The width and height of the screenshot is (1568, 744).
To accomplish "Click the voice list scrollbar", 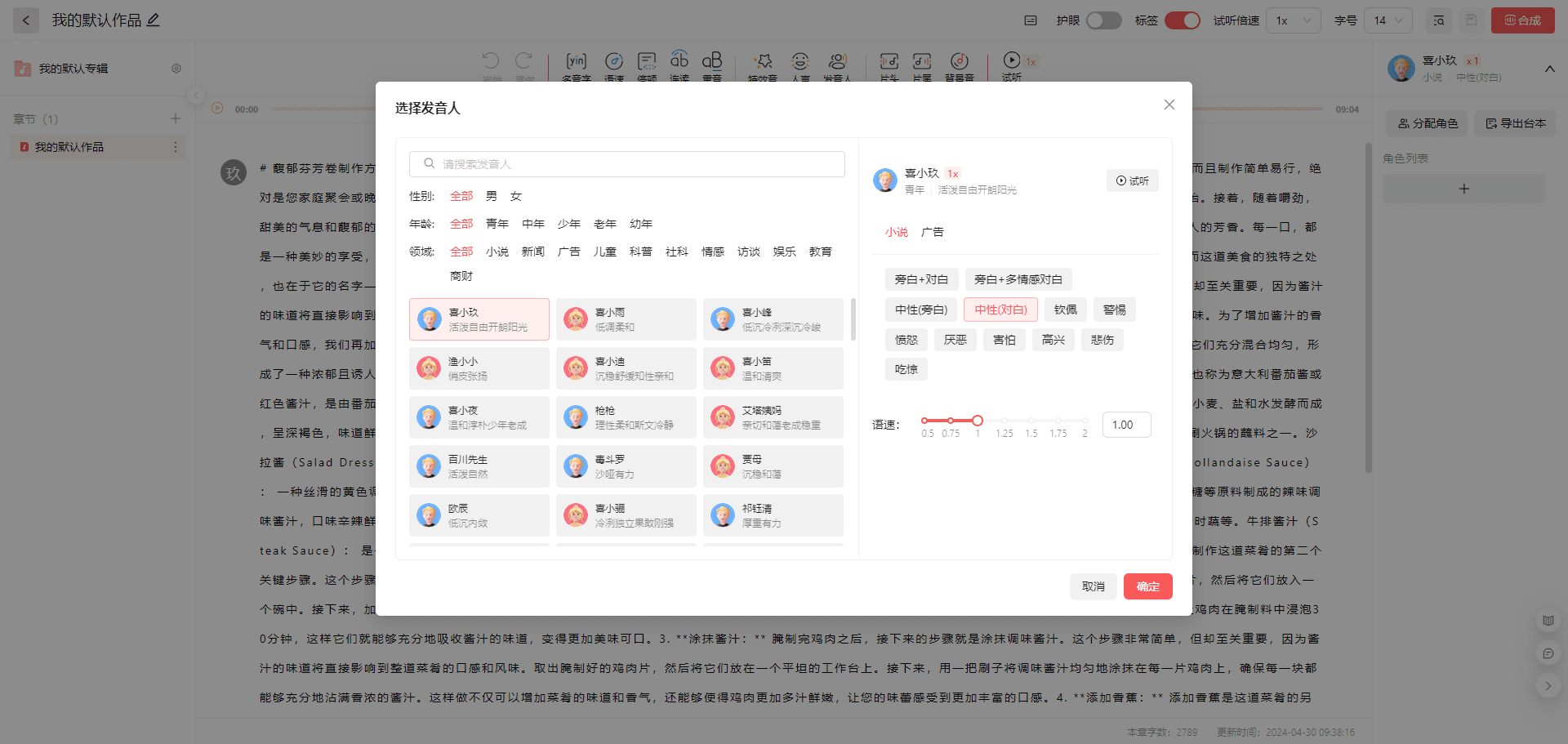I will (x=853, y=319).
